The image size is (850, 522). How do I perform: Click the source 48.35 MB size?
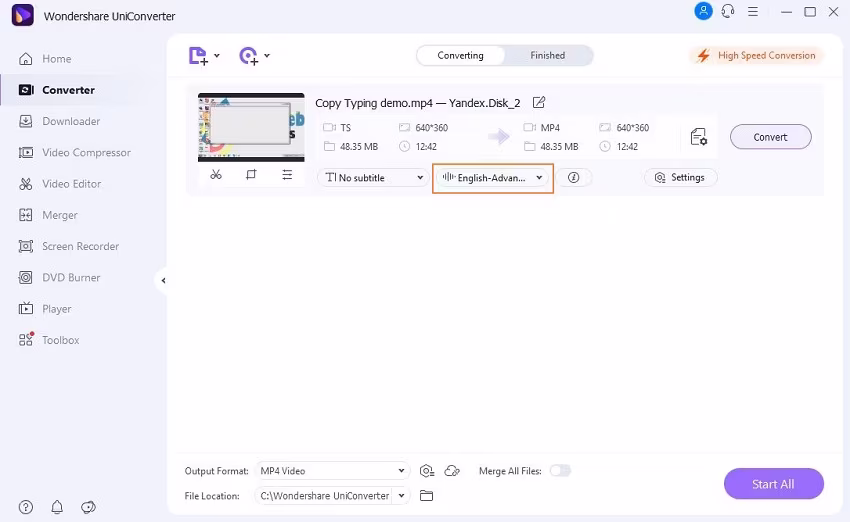pyautogui.click(x=359, y=147)
